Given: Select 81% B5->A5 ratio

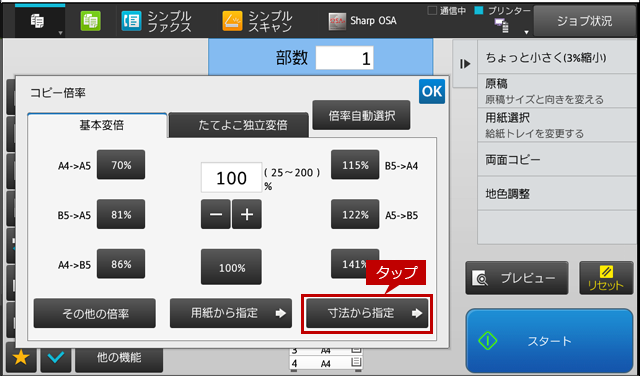Looking at the screenshot, I should pyautogui.click(x=121, y=214).
